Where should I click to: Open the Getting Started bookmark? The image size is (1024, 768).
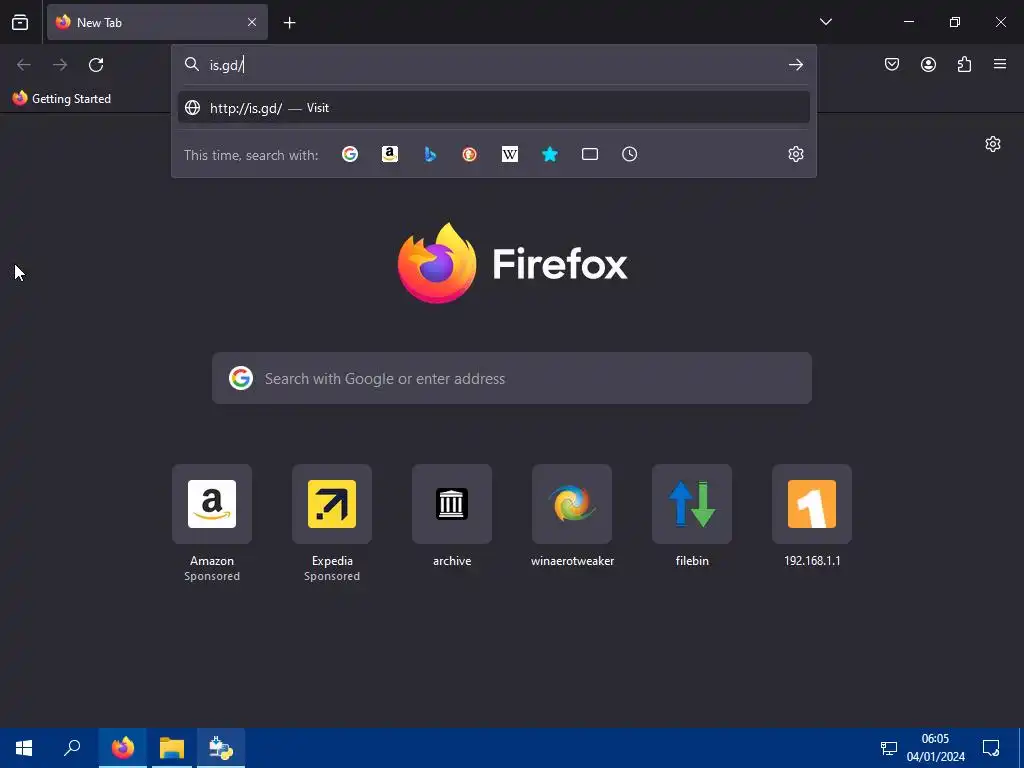coord(62,99)
